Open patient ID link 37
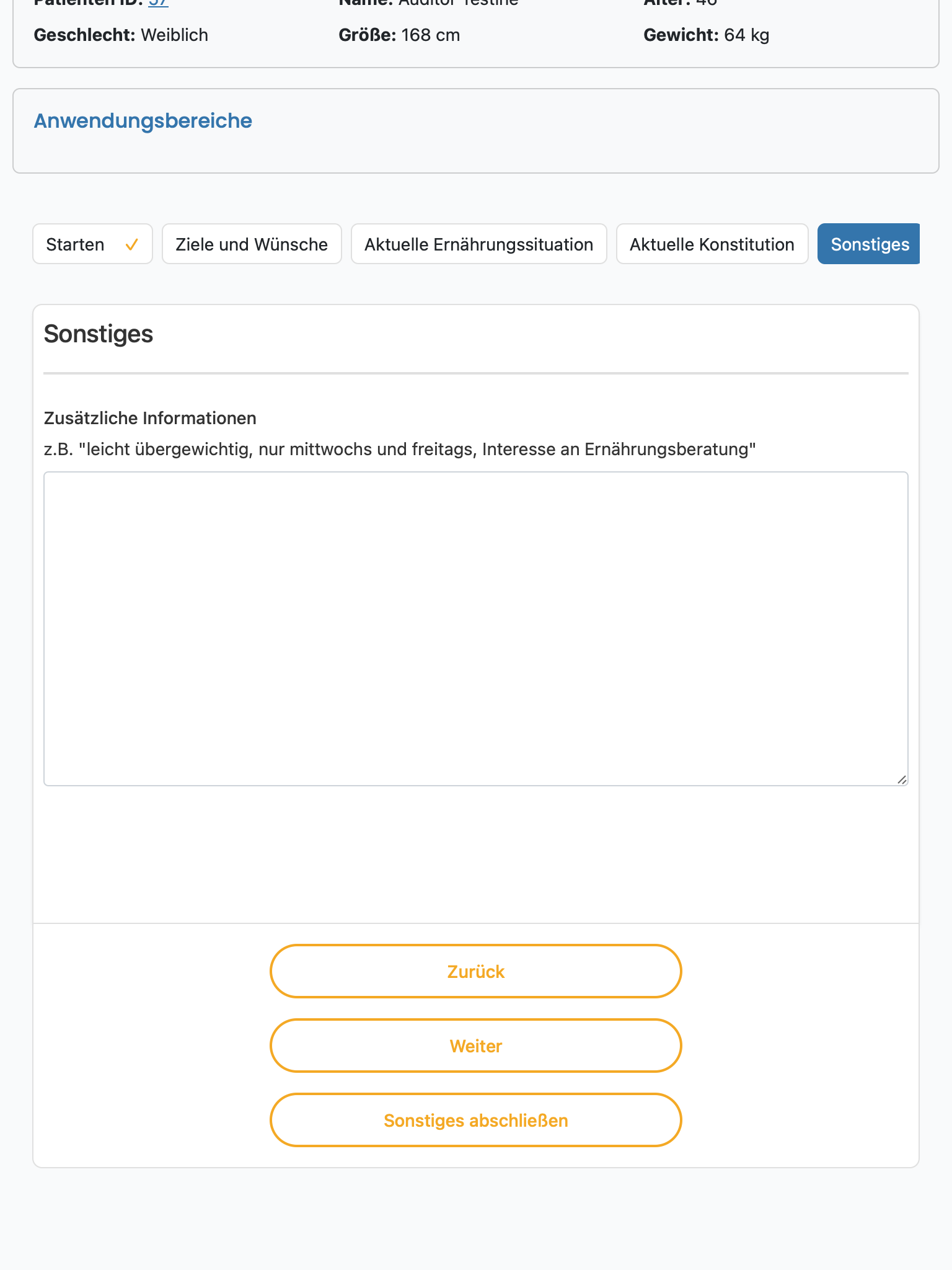 [159, 3]
